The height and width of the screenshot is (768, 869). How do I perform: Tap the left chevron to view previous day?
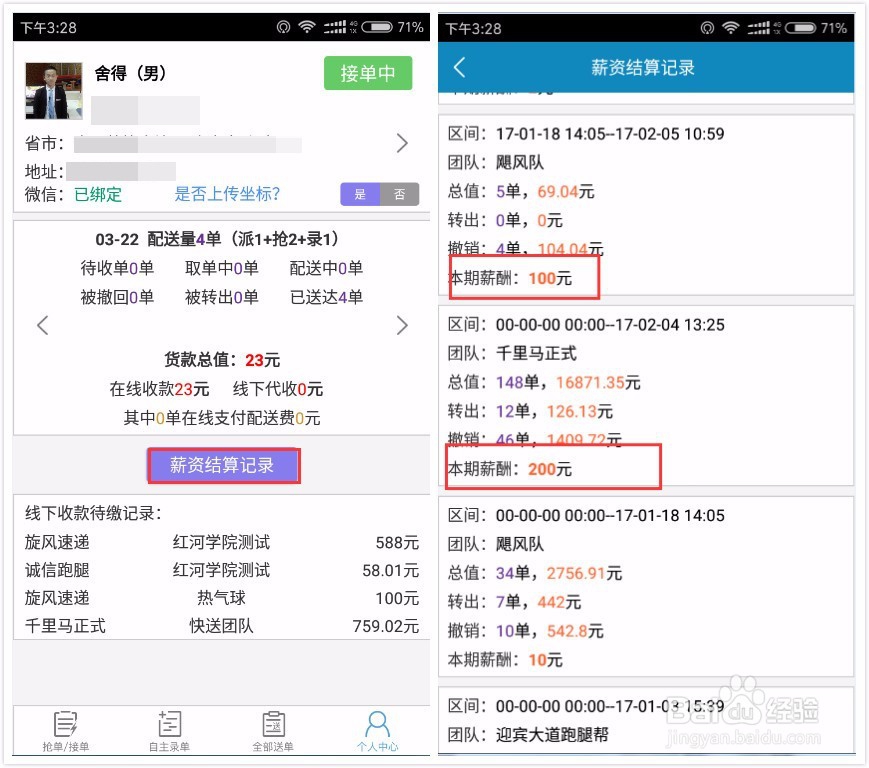click(x=42, y=325)
